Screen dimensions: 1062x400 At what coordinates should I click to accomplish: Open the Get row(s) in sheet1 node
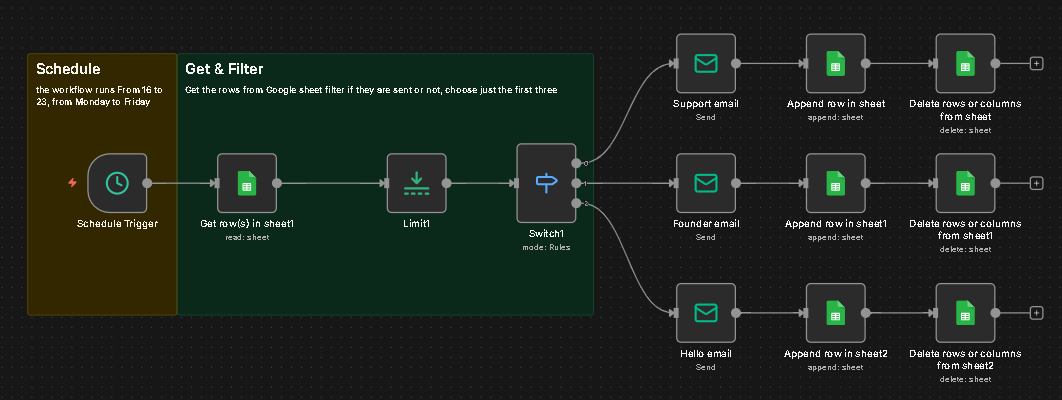pos(246,183)
